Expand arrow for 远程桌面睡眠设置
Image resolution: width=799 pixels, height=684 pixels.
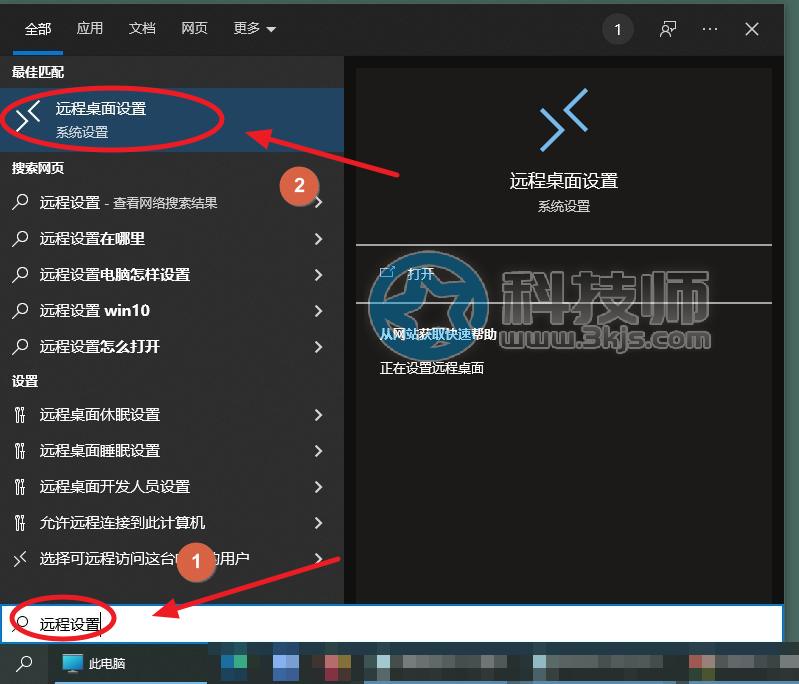coord(318,451)
